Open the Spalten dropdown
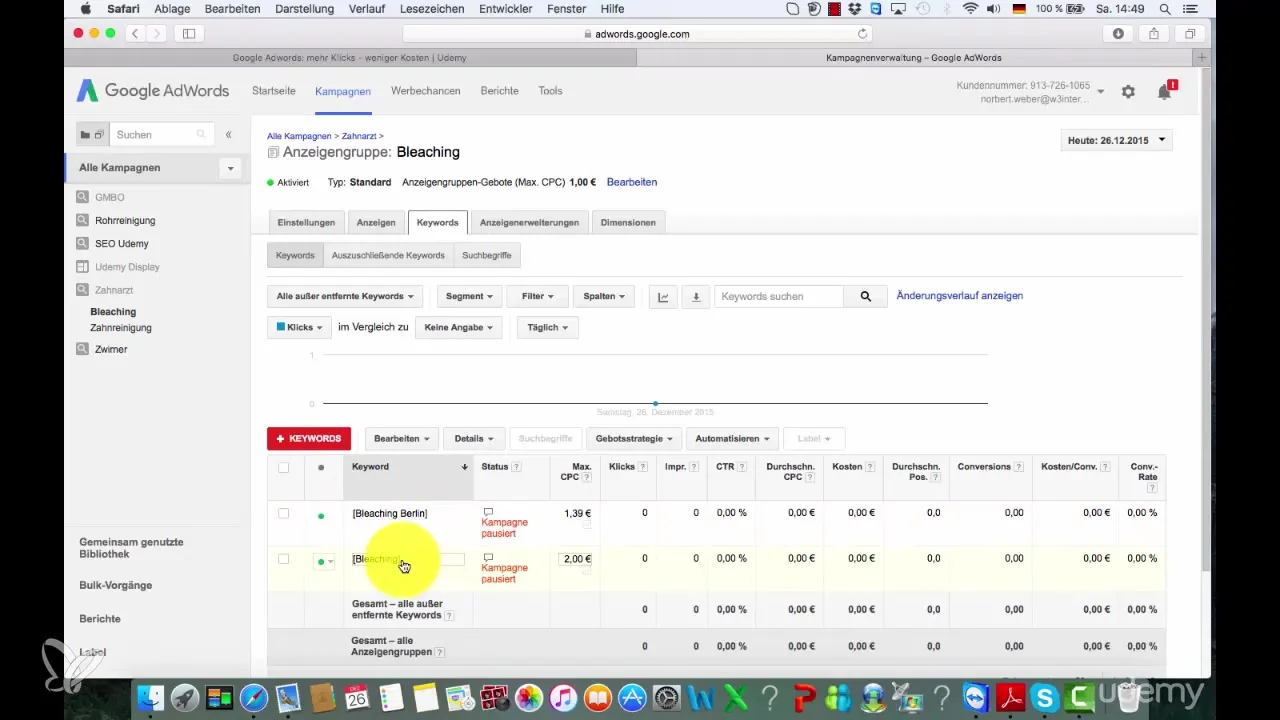 click(604, 296)
